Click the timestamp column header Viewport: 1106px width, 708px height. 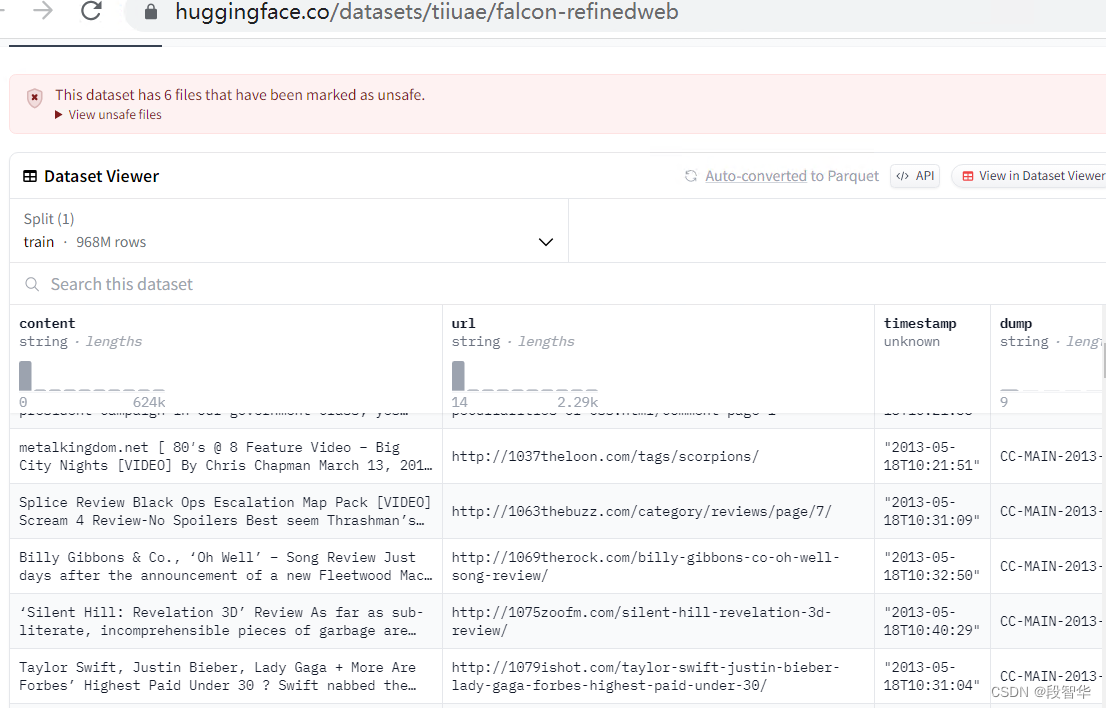coord(920,324)
